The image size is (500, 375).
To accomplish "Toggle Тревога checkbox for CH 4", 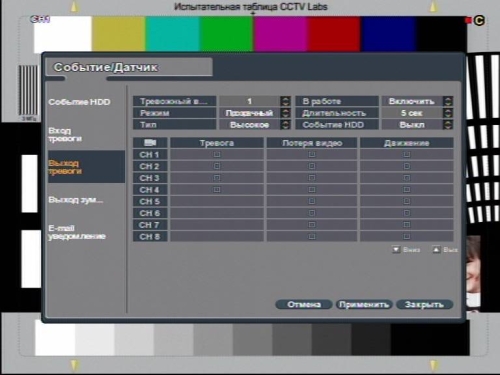I will 217,189.
